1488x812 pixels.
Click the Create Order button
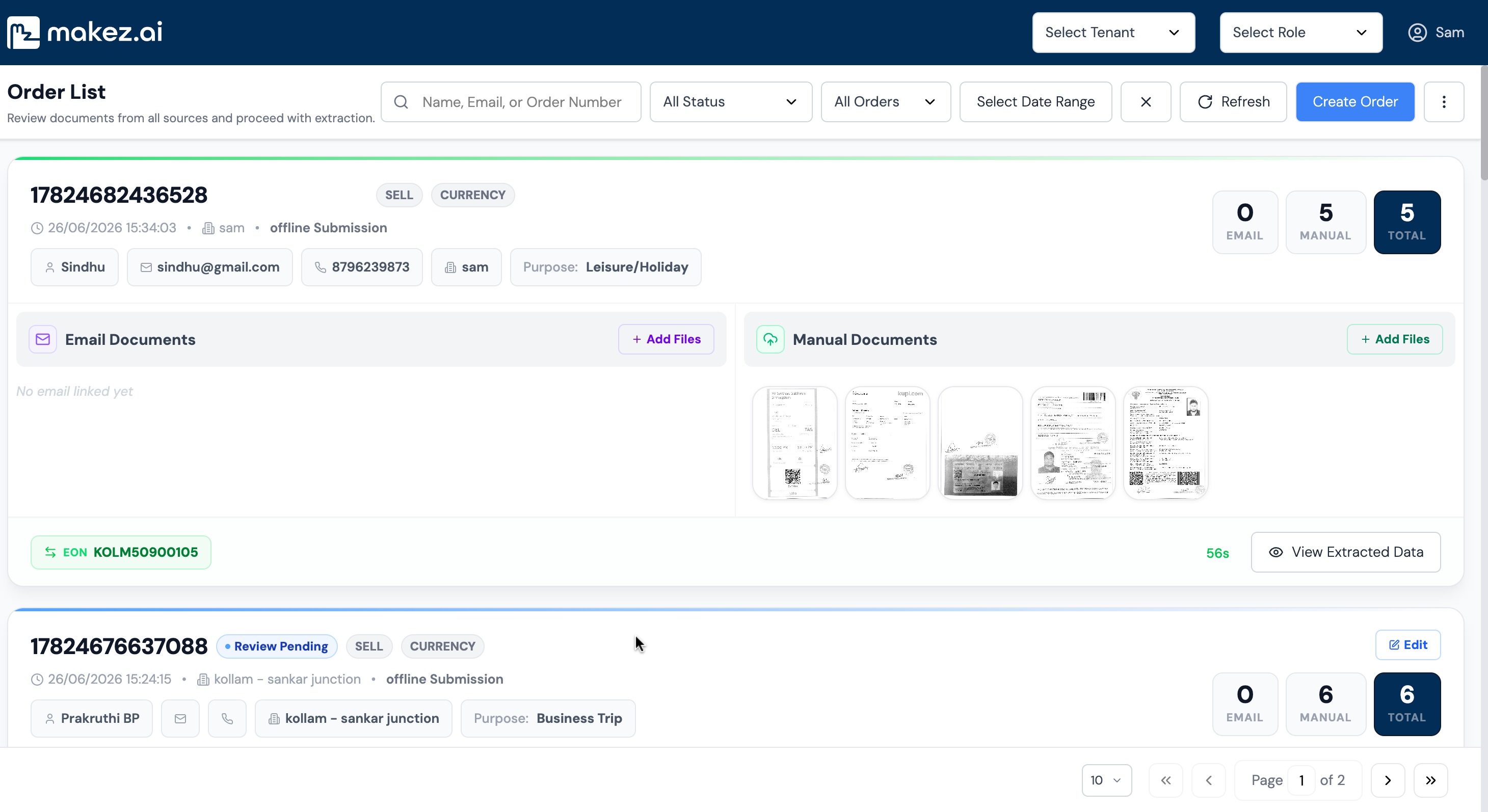tap(1354, 102)
